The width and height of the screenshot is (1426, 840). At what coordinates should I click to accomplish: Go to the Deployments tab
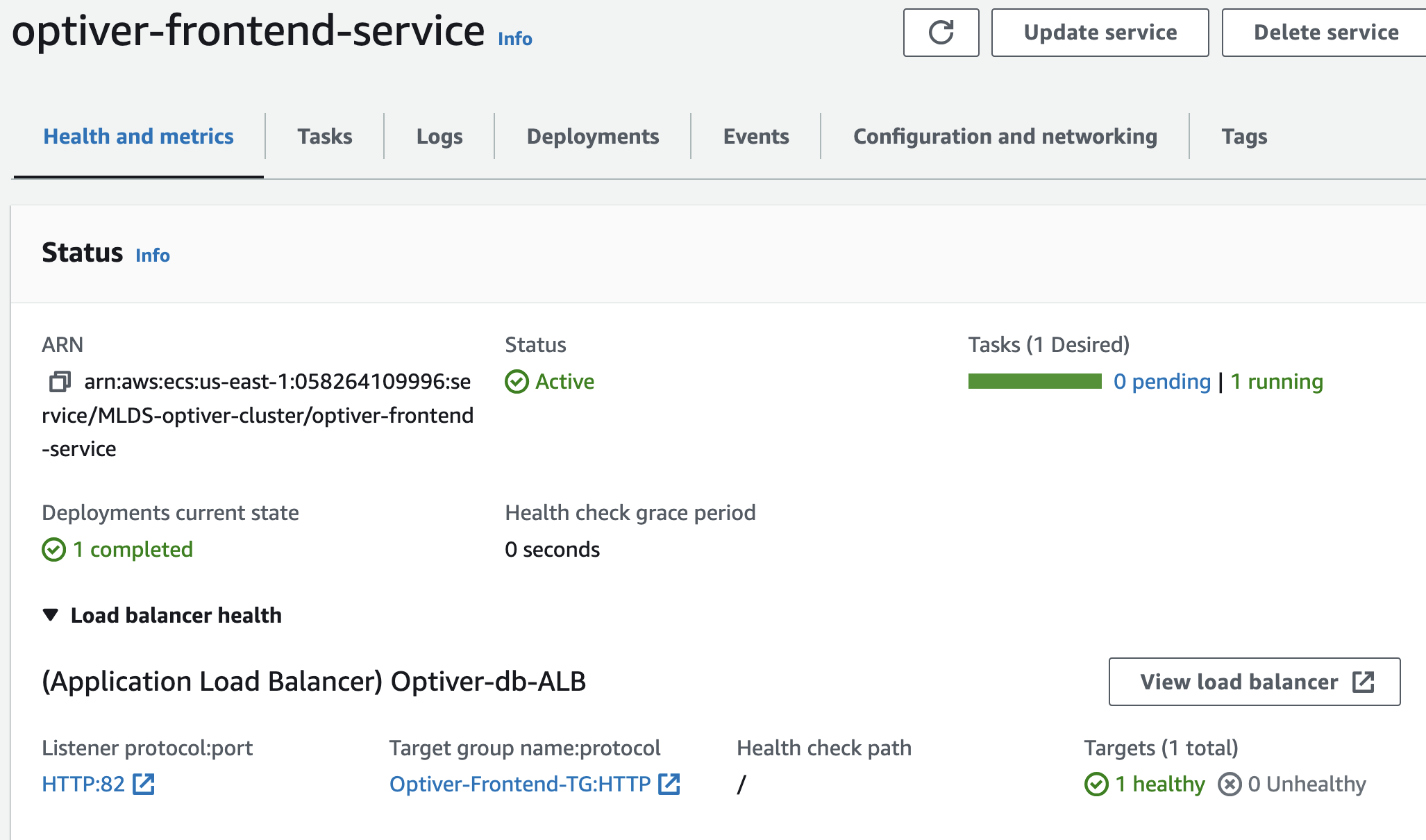tap(593, 136)
